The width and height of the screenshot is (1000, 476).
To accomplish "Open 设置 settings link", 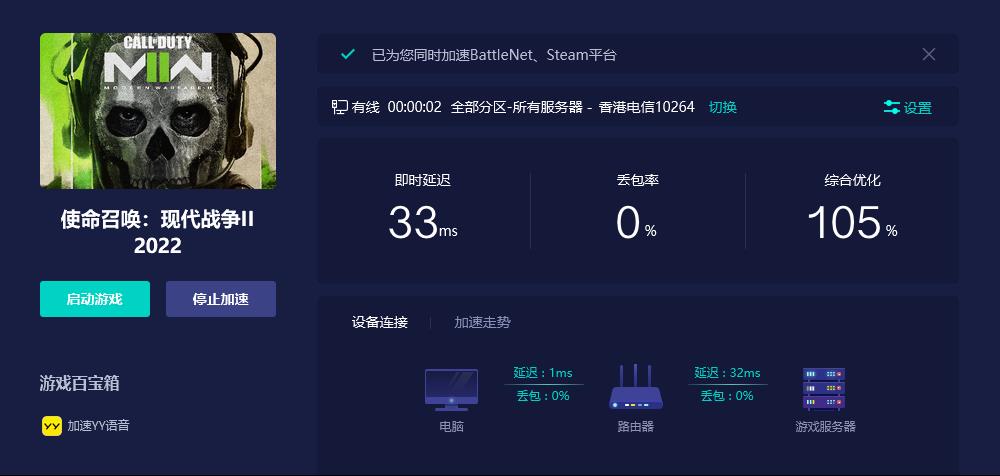I will 918,108.
